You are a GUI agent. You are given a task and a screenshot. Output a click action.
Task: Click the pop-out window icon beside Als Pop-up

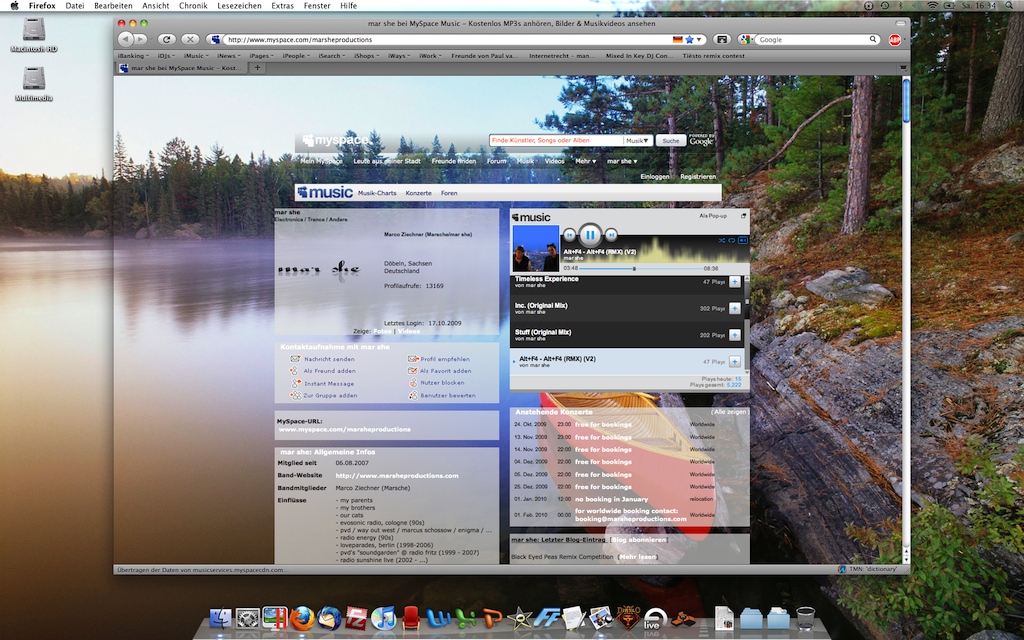click(743, 216)
